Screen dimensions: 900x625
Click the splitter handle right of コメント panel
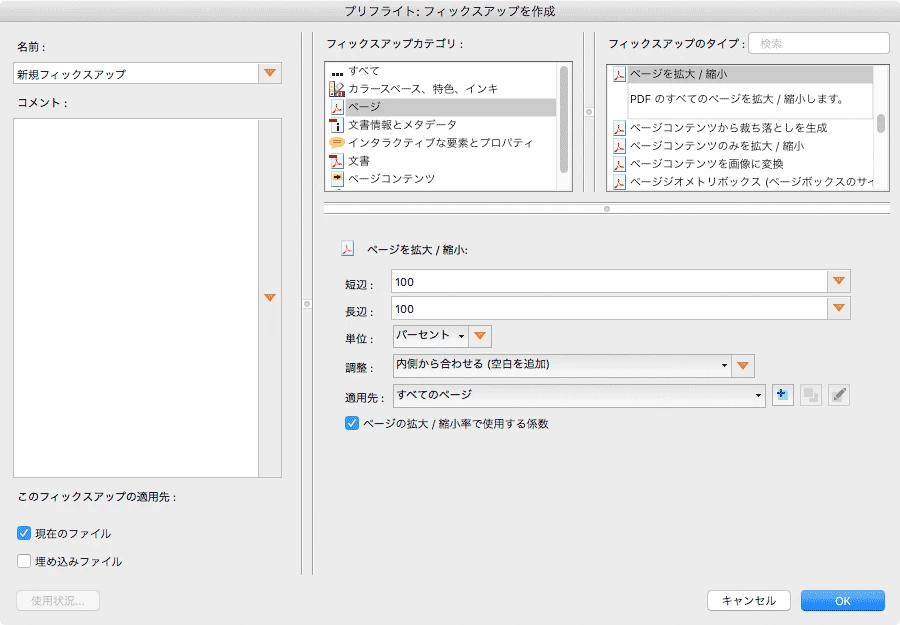click(307, 304)
